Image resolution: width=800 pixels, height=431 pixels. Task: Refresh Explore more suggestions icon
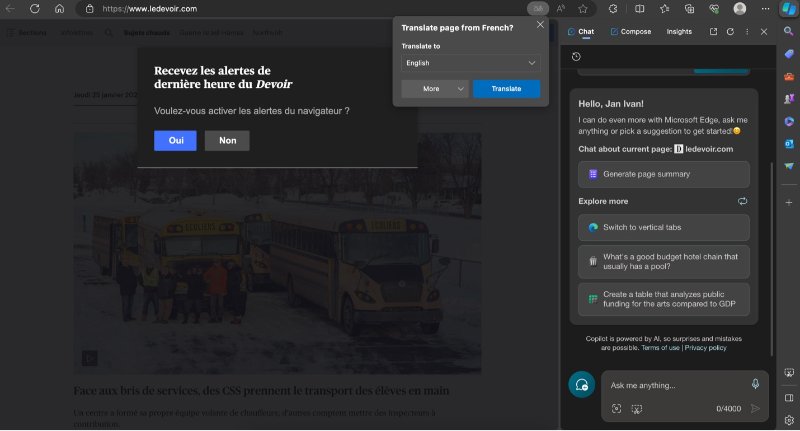(x=742, y=201)
